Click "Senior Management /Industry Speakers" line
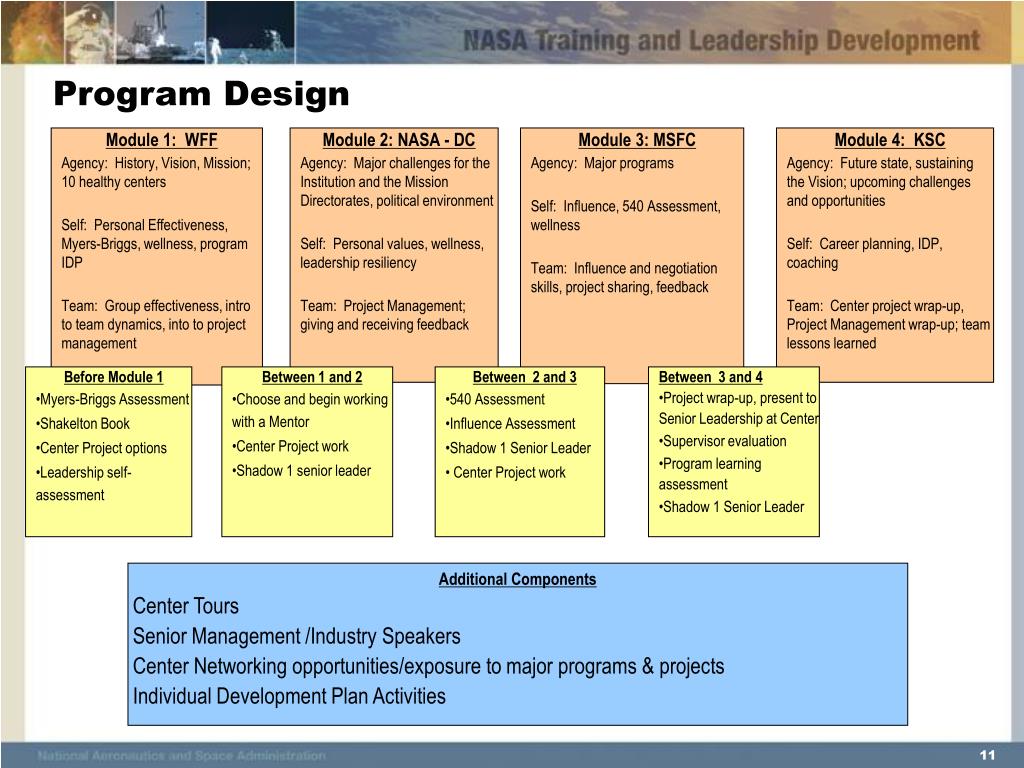 pos(296,636)
